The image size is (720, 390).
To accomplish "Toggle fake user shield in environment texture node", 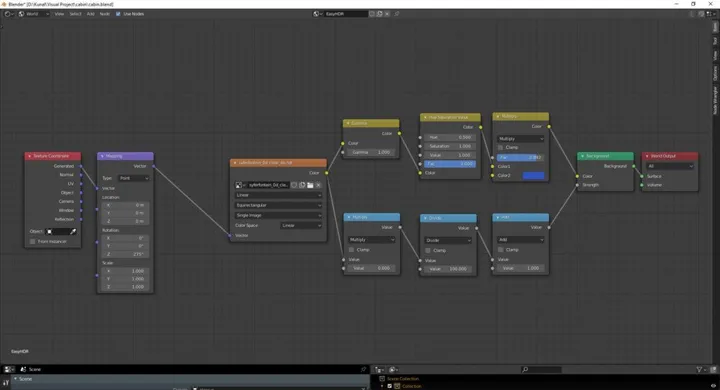I will click(x=294, y=185).
